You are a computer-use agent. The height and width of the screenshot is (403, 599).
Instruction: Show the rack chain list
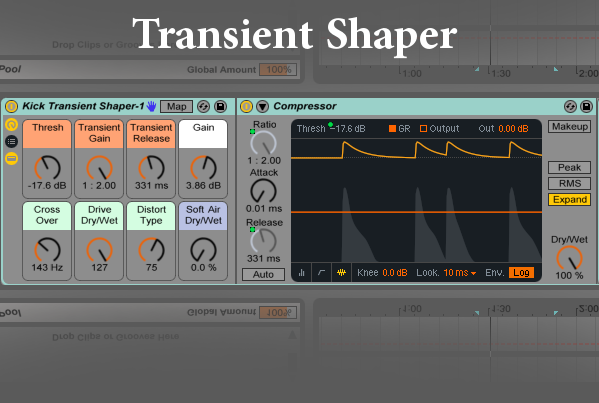click(11, 142)
